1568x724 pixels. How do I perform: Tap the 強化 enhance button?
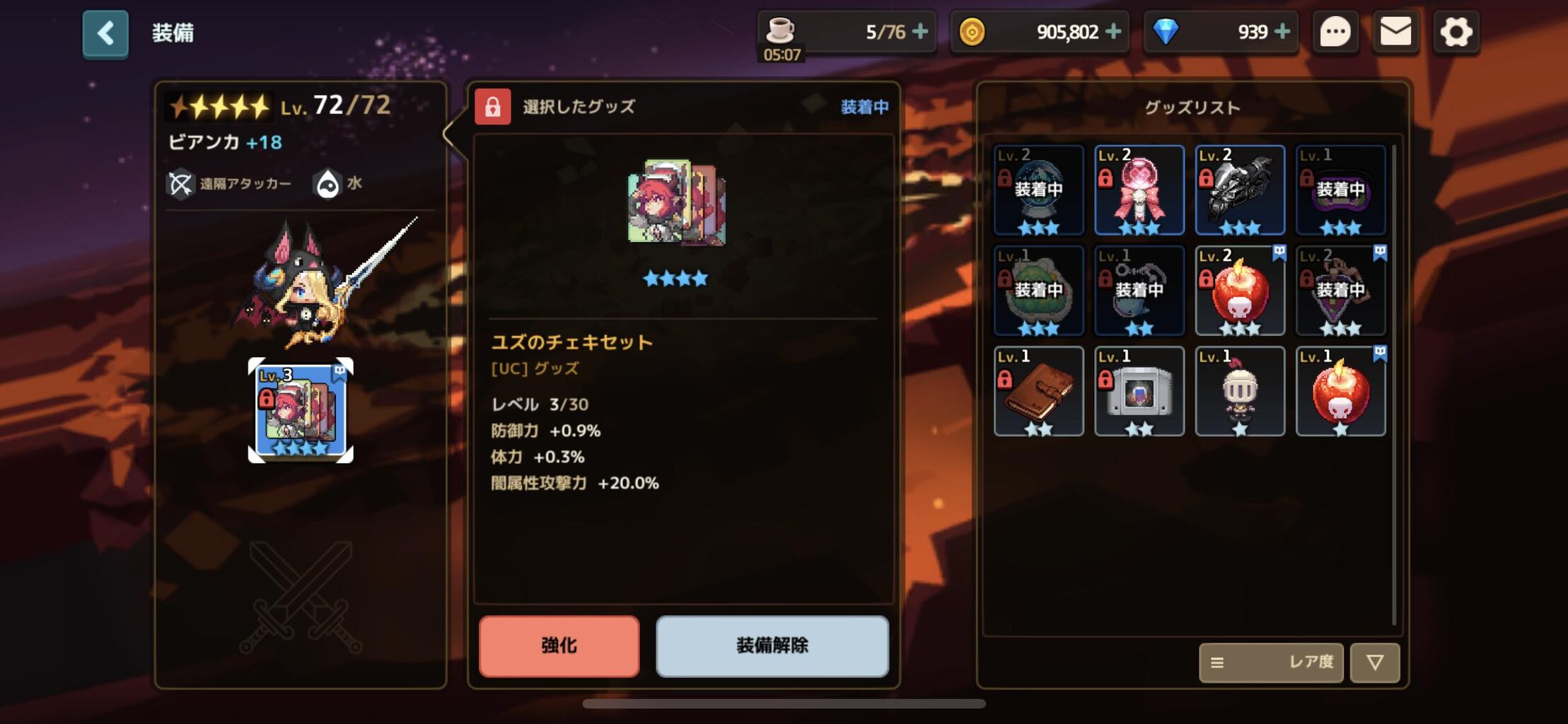pyautogui.click(x=559, y=646)
